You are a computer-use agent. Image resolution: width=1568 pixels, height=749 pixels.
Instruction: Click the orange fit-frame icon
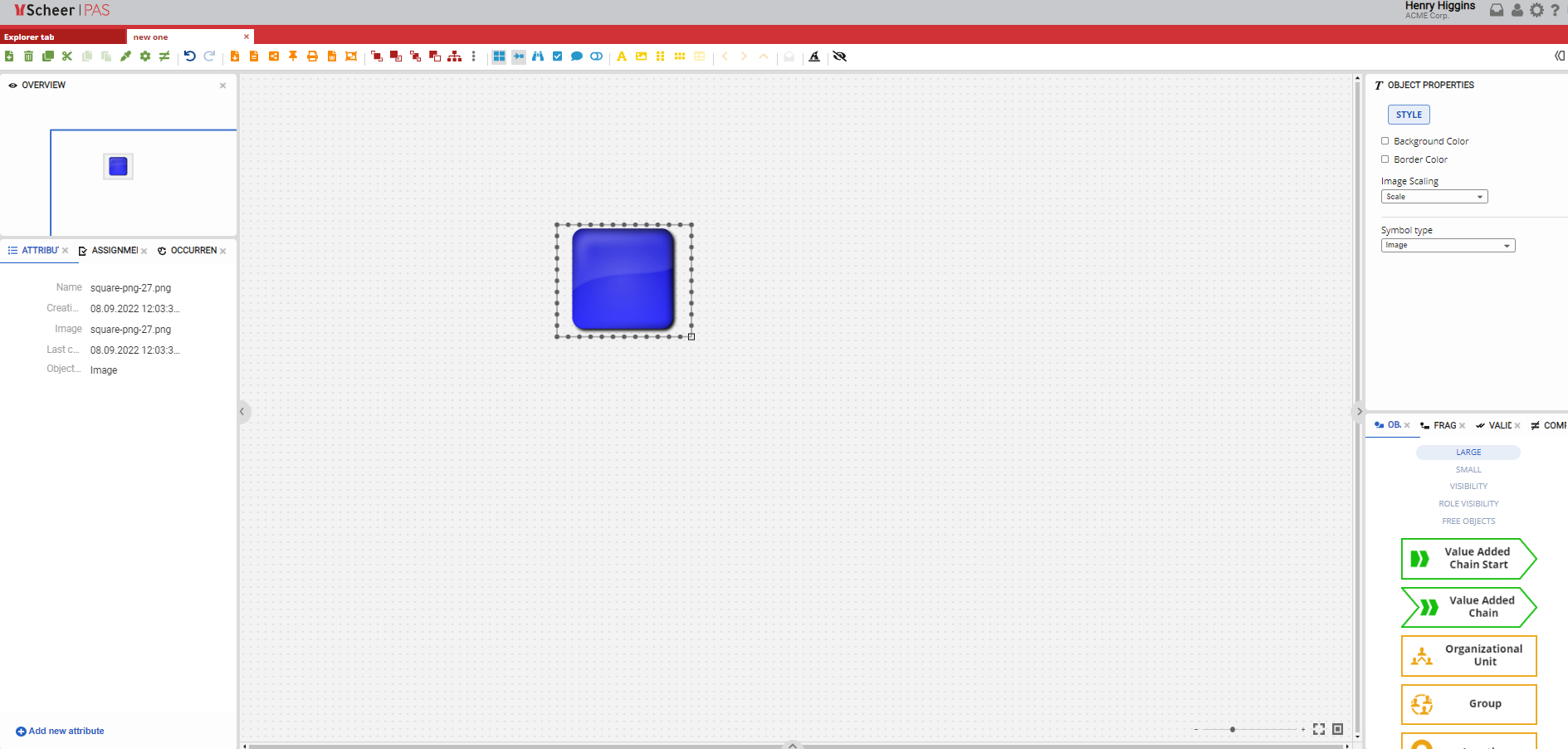pyautogui.click(x=351, y=56)
